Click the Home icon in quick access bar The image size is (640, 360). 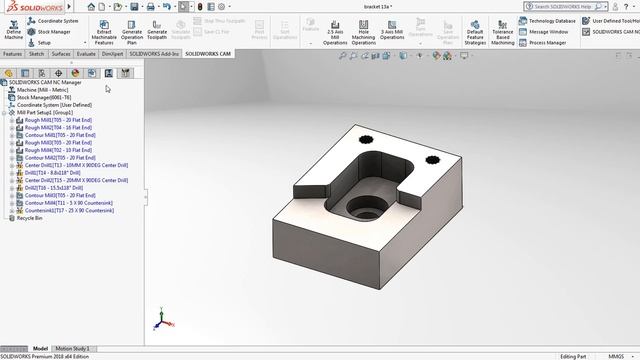91,7
